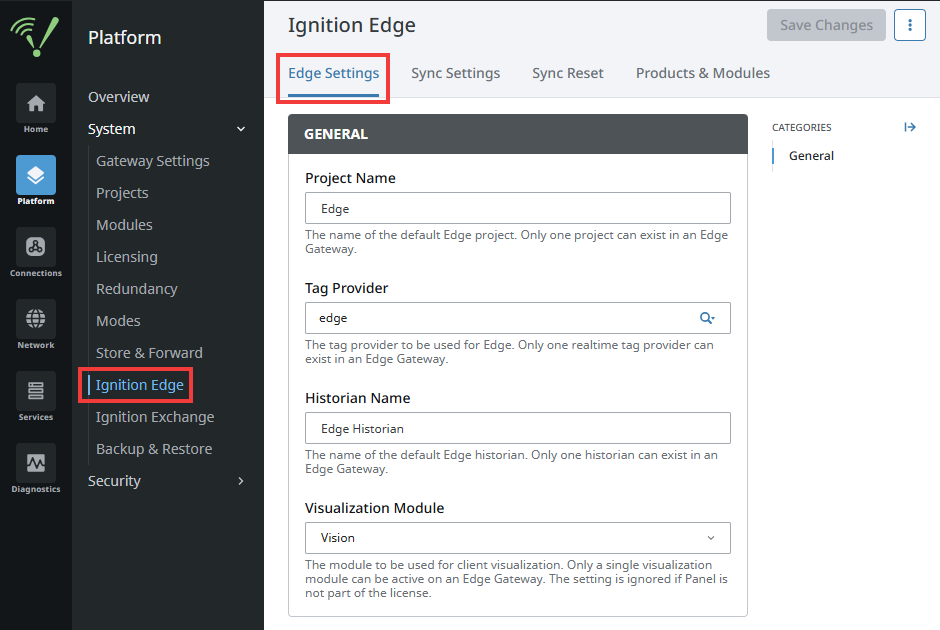Click the GENERAL section header

click(517, 134)
